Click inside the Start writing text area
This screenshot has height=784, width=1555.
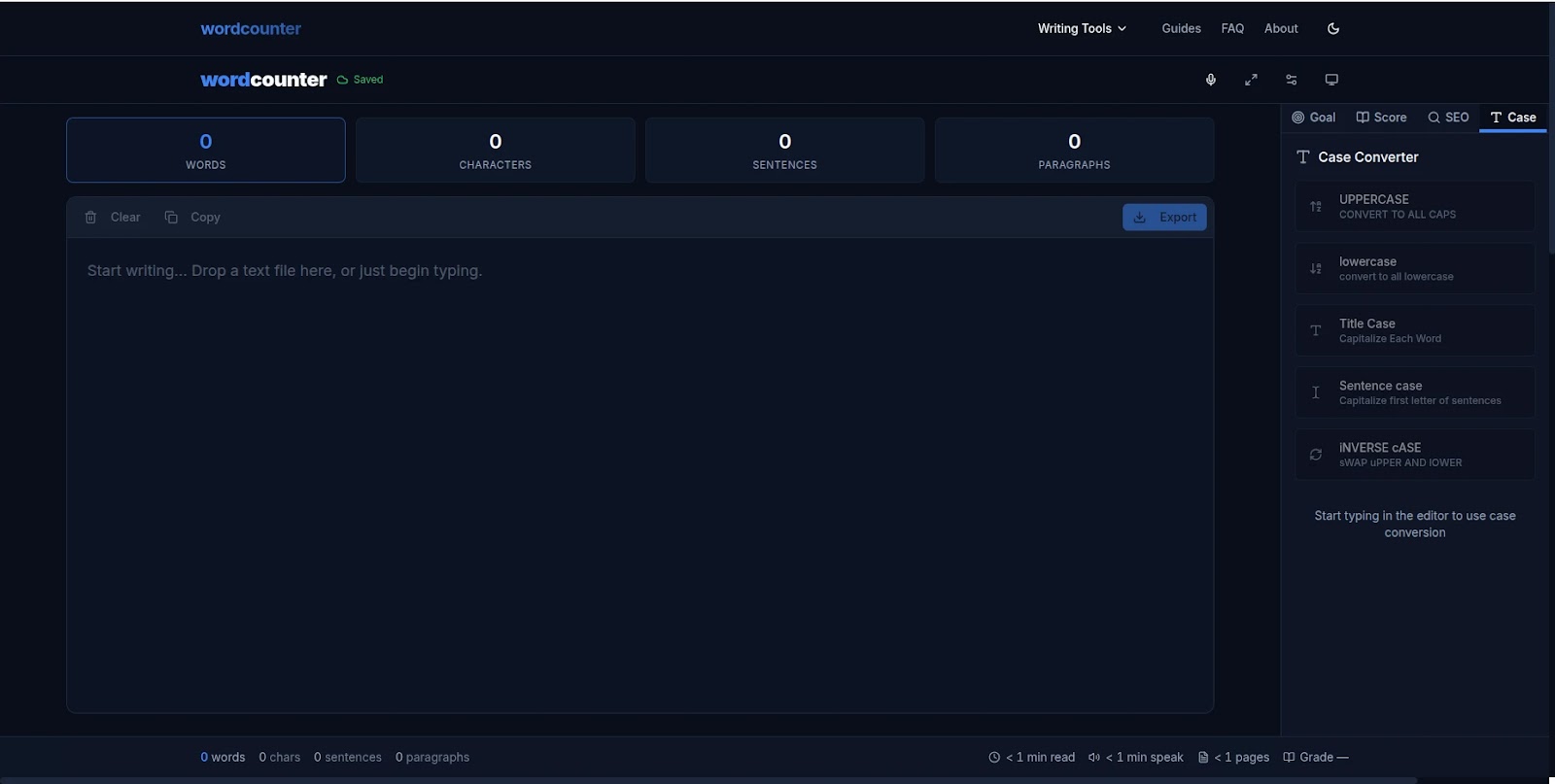point(639,475)
